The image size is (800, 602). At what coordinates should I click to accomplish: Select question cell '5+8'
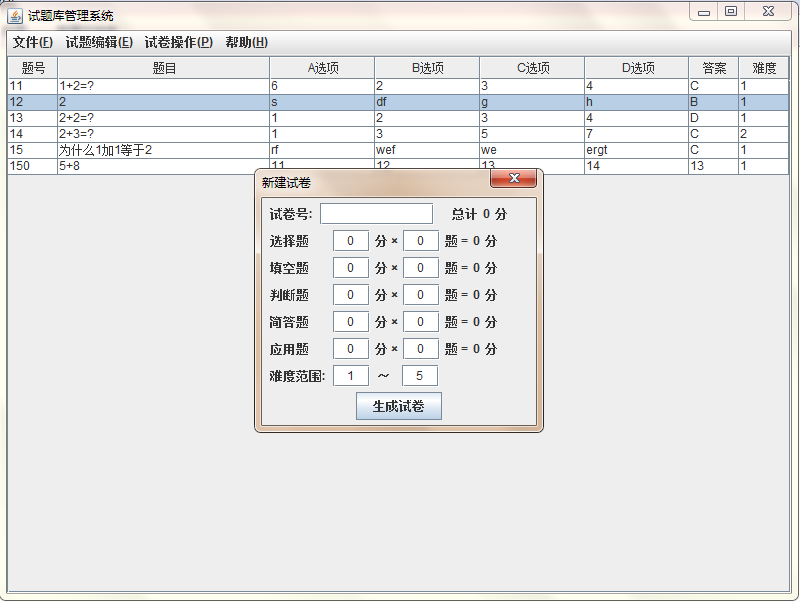[x=164, y=166]
